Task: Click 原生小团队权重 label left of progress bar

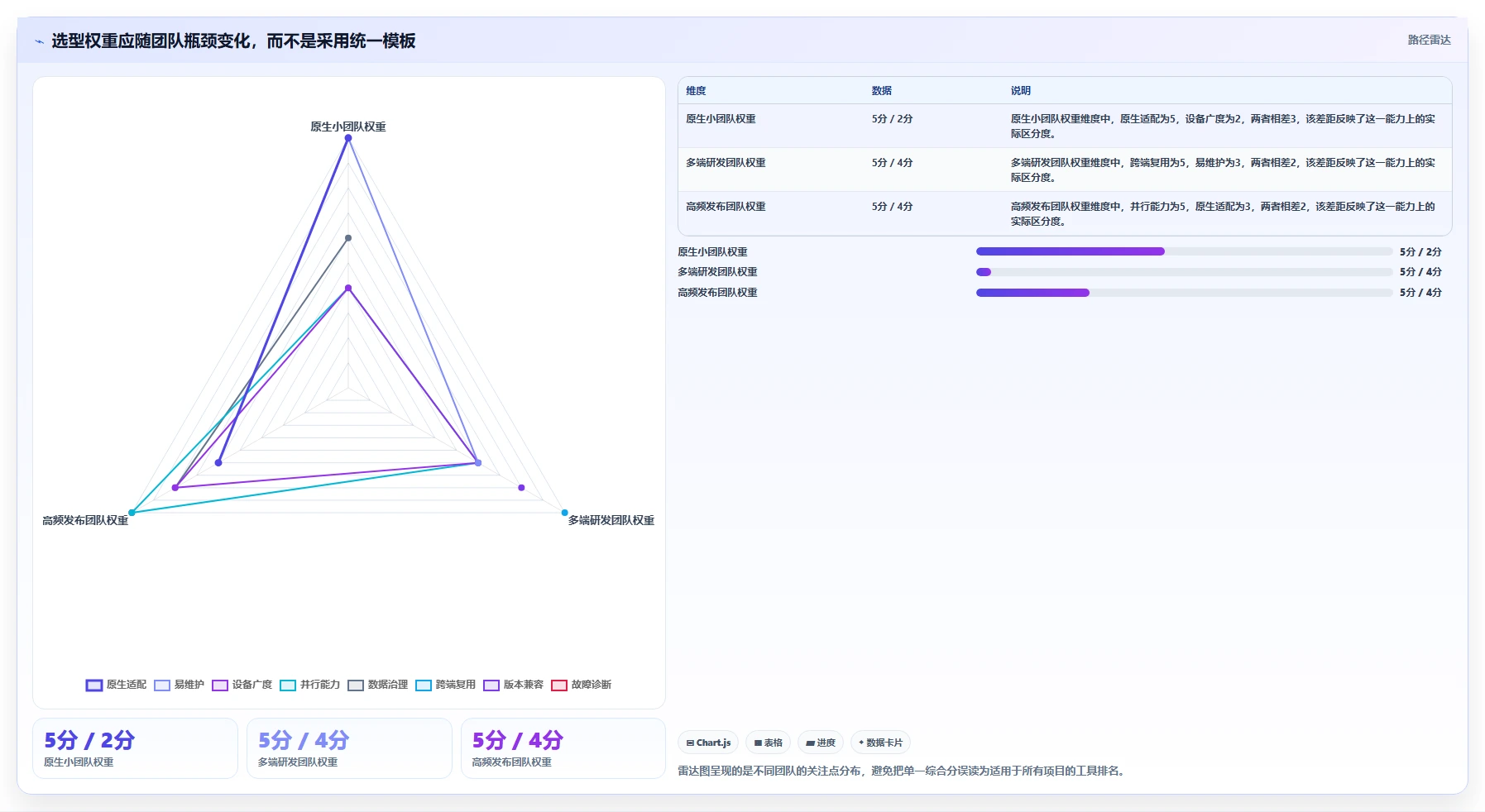Action: [x=712, y=252]
